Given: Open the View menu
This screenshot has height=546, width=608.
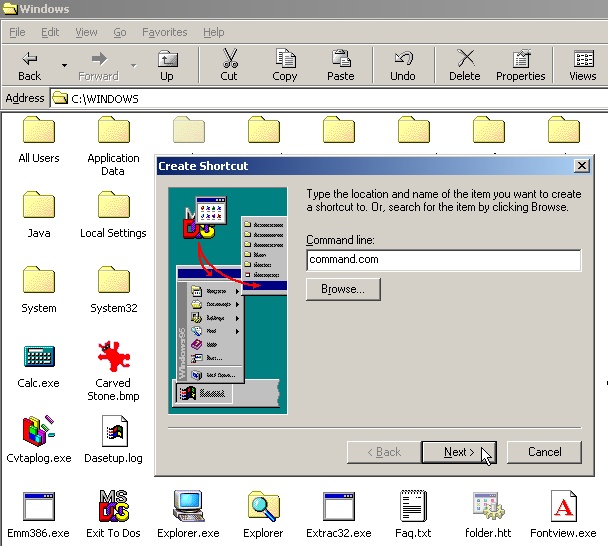Looking at the screenshot, I should [x=86, y=32].
